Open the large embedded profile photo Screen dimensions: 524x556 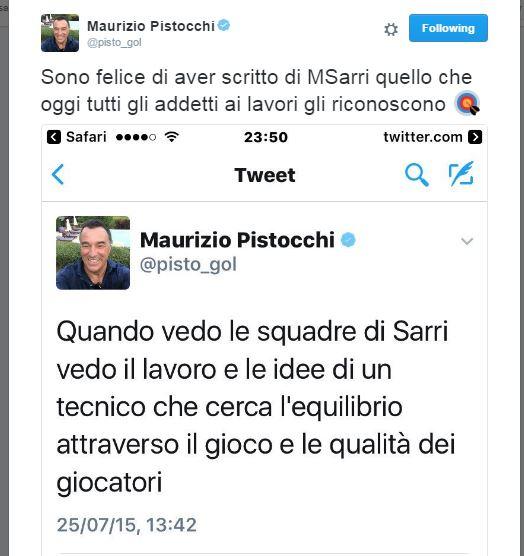[93, 253]
